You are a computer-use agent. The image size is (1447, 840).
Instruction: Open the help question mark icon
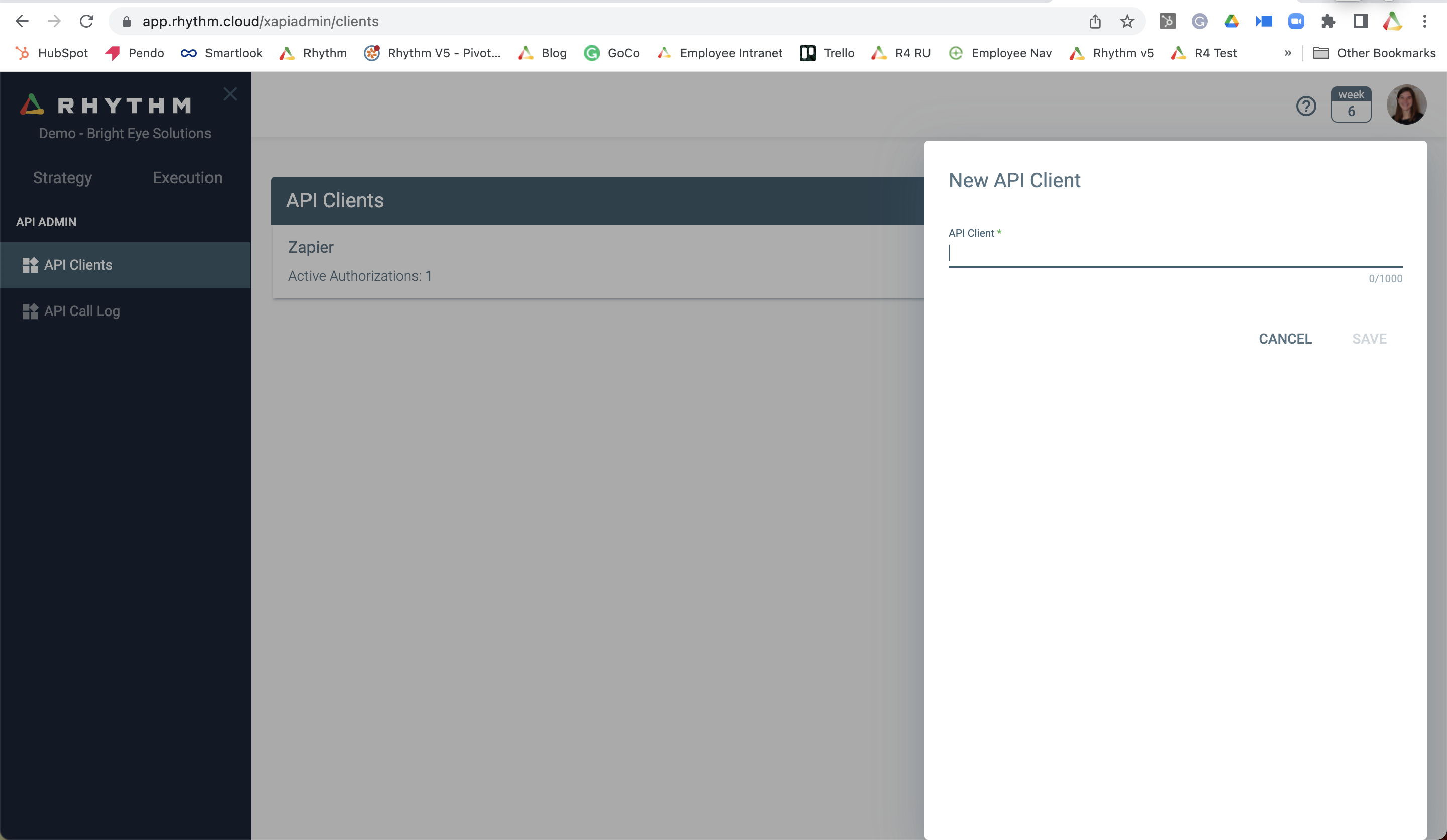(1306, 106)
